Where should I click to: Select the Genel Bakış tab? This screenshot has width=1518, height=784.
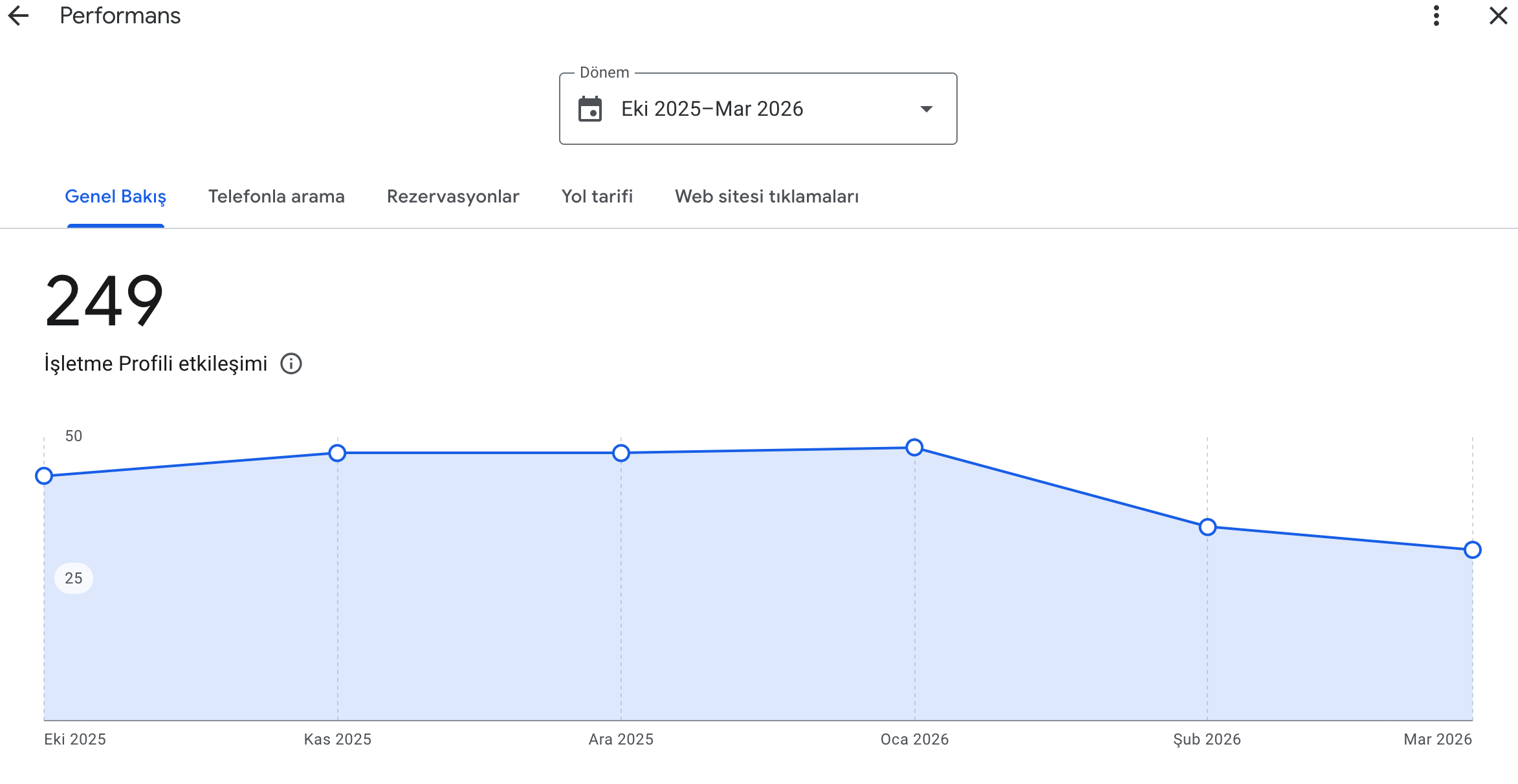116,197
